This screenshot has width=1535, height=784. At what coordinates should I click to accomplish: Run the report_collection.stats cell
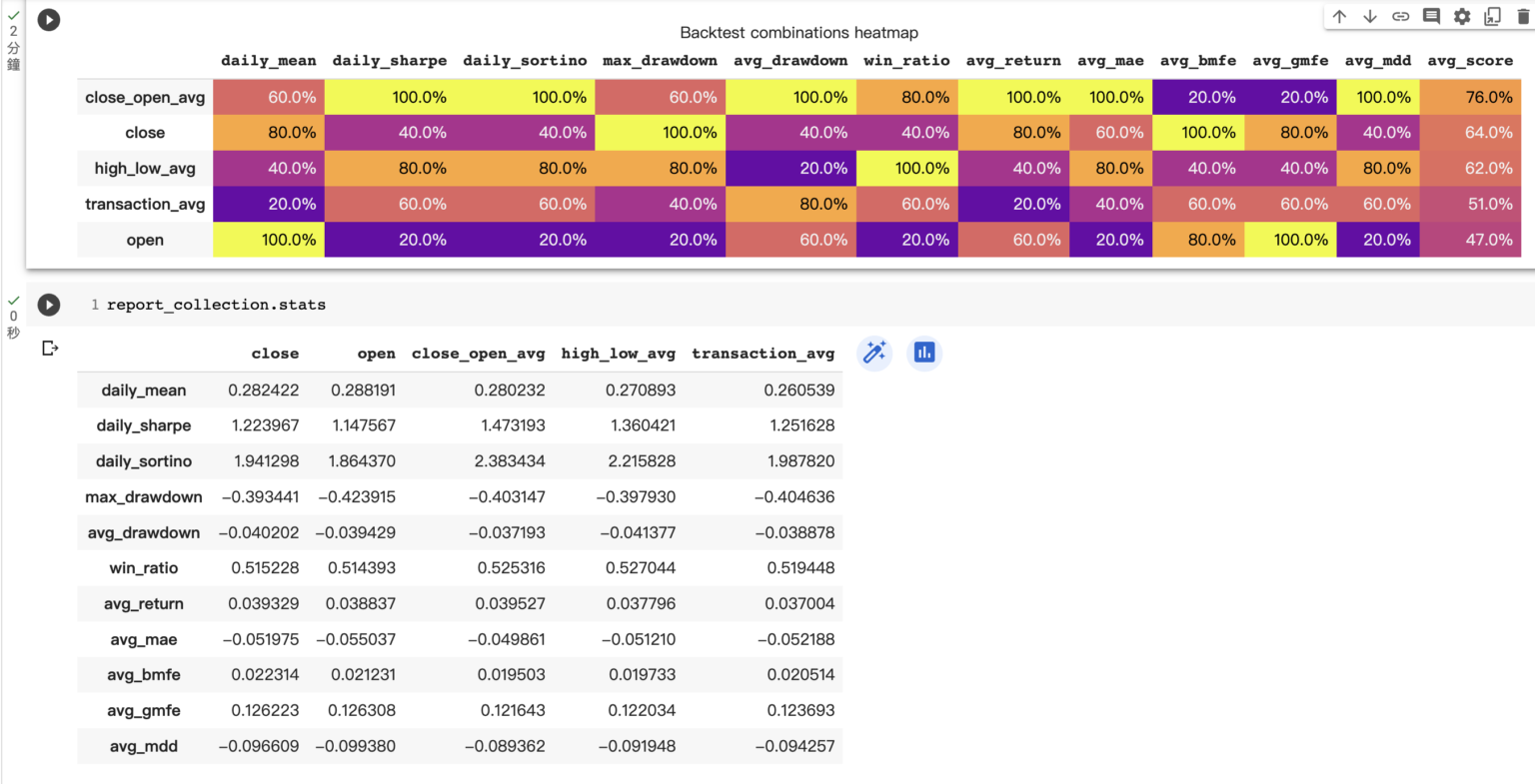(49, 305)
